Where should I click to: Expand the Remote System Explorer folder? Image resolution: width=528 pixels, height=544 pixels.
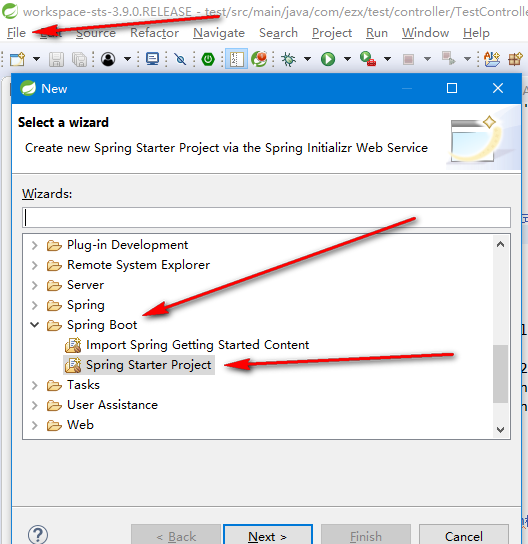(x=34, y=265)
